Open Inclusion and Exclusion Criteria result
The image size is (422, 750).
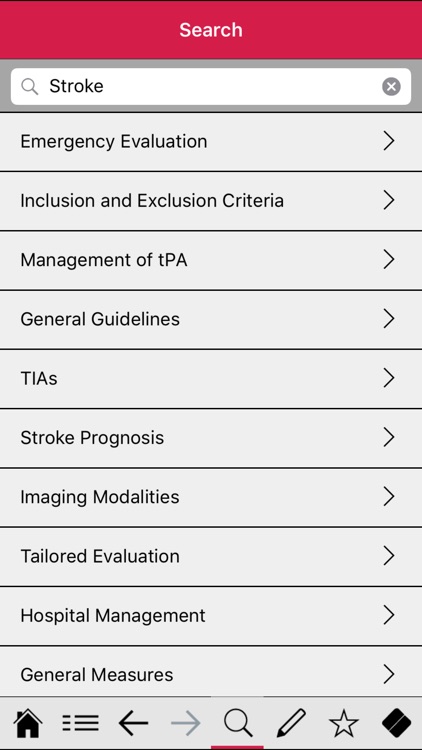[x=211, y=201]
